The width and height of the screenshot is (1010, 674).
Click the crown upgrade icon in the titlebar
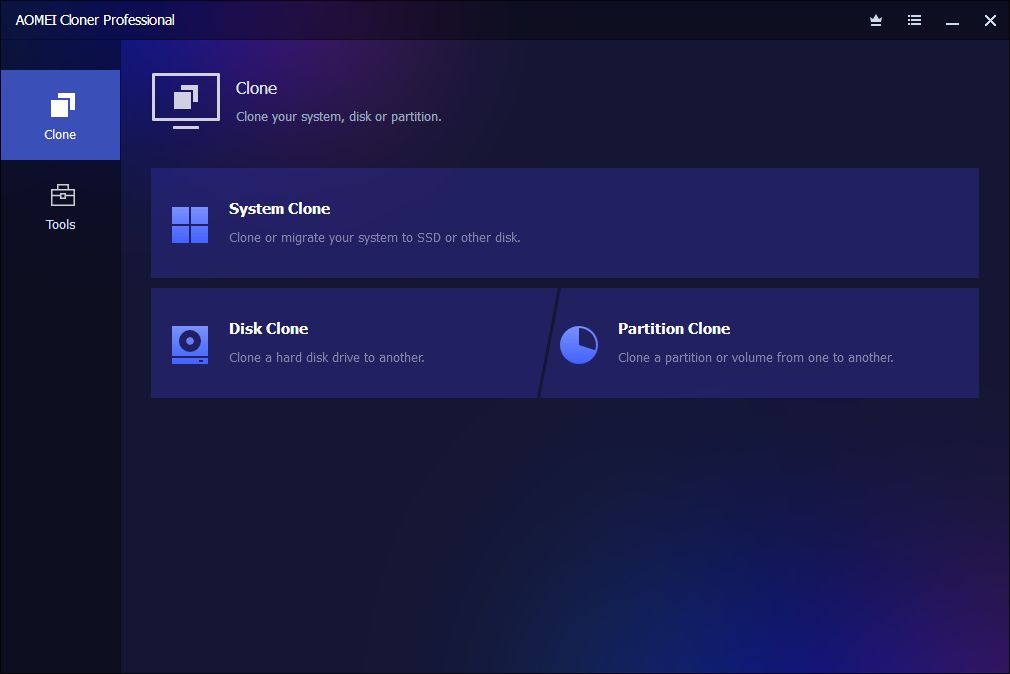tap(875, 20)
